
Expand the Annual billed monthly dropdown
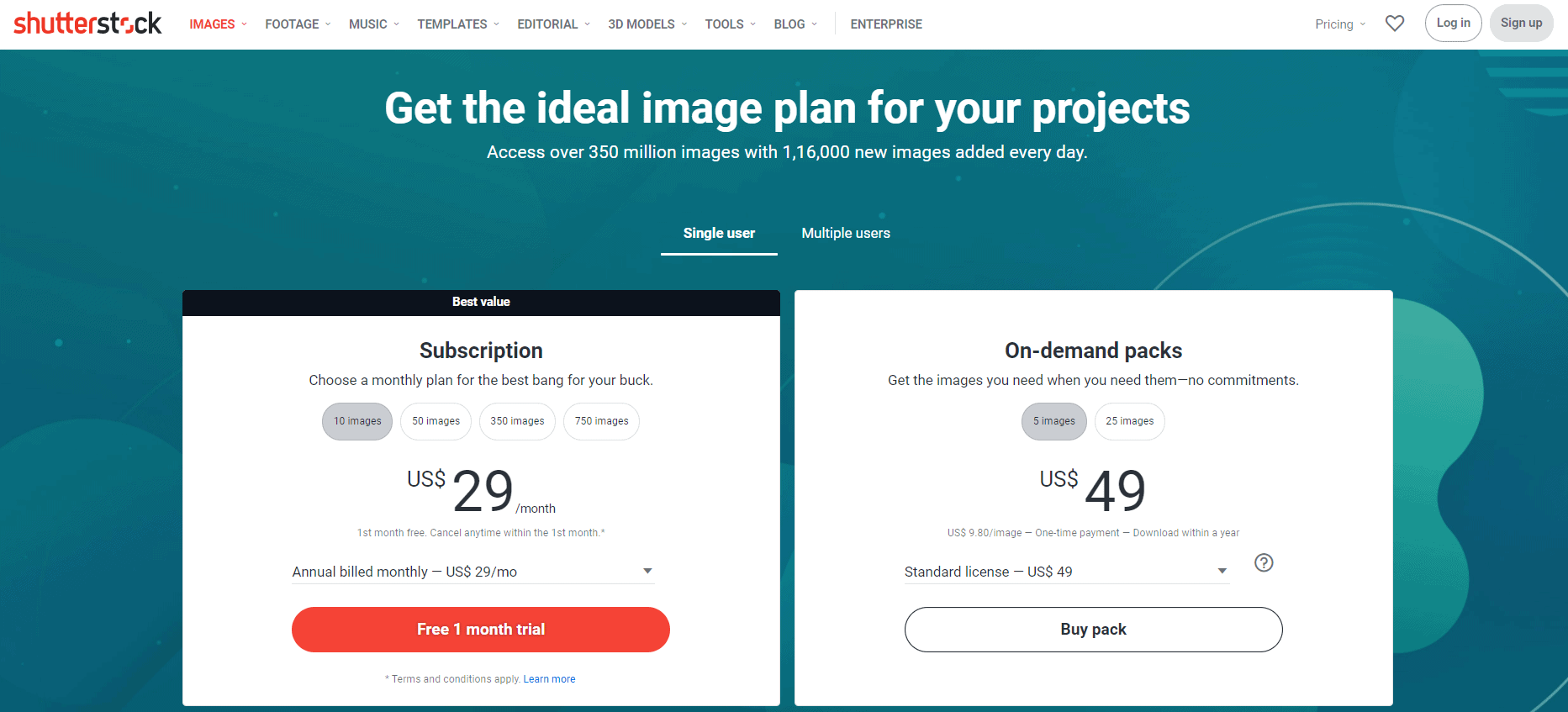[473, 572]
